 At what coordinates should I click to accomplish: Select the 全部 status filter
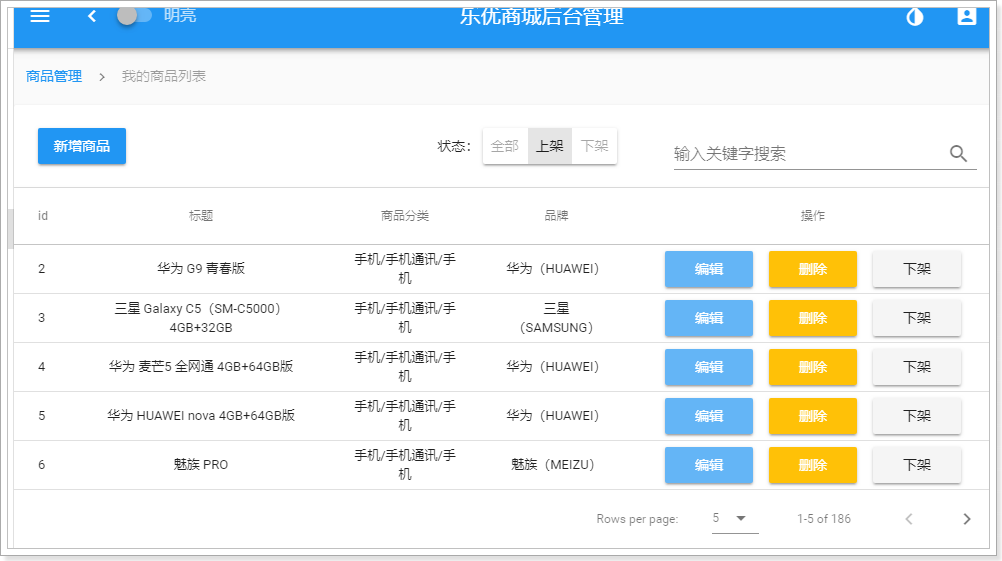tap(505, 146)
